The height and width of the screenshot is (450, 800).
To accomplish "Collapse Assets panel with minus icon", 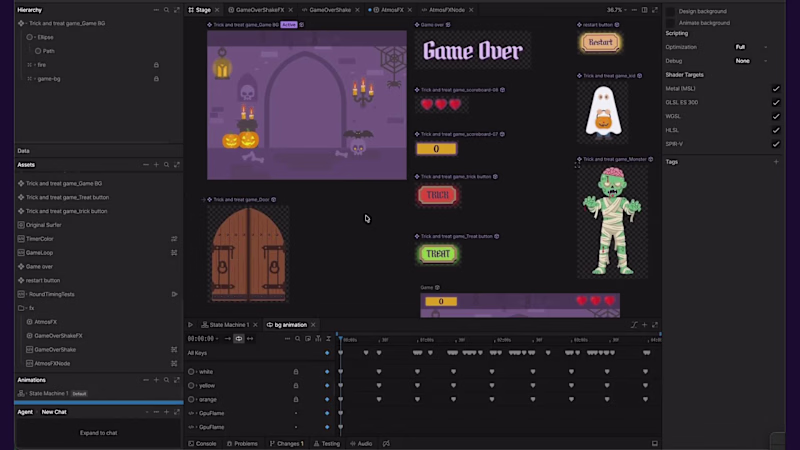I will pyautogui.click(x=146, y=165).
